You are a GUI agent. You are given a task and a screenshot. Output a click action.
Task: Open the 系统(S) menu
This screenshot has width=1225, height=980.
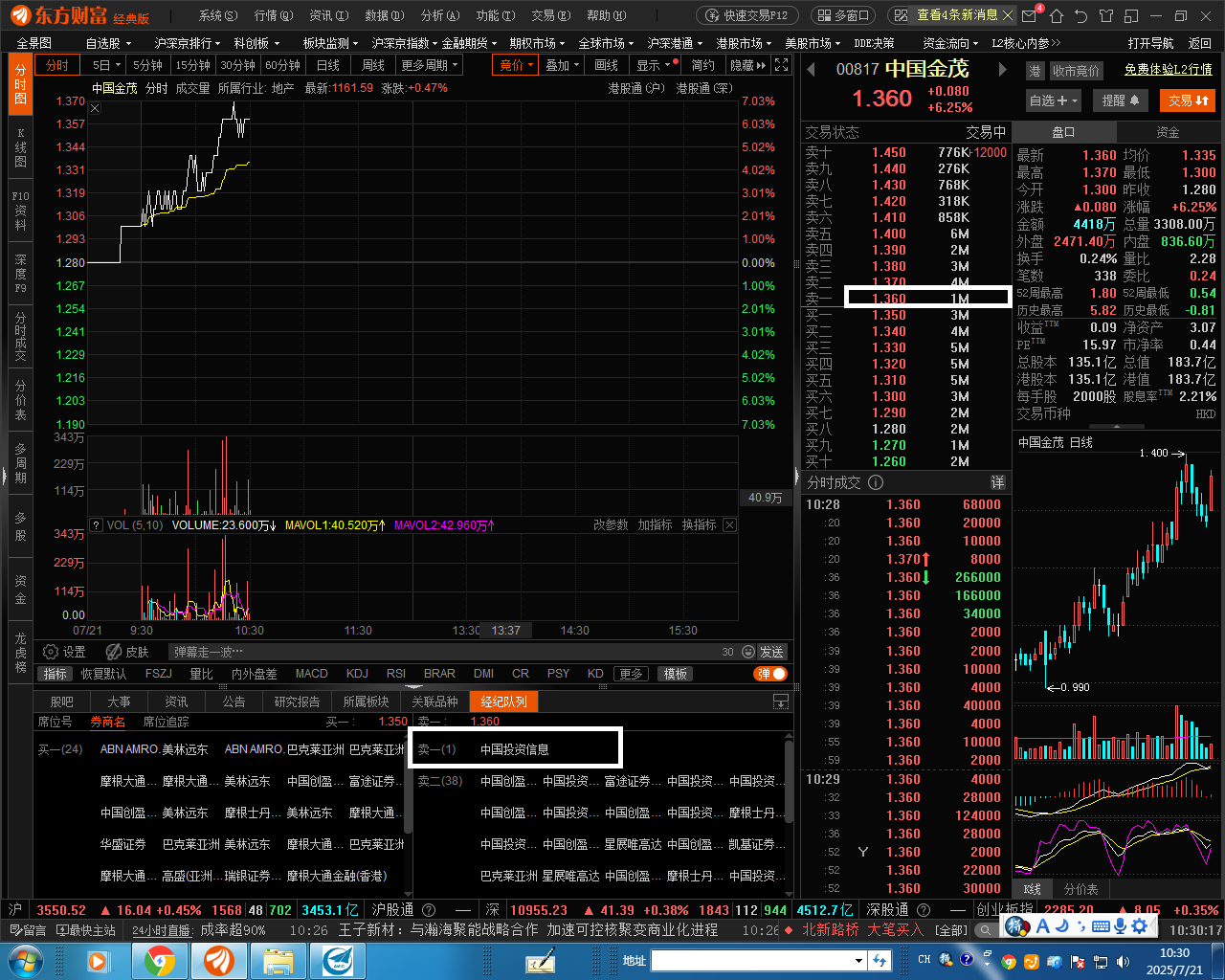[x=217, y=15]
